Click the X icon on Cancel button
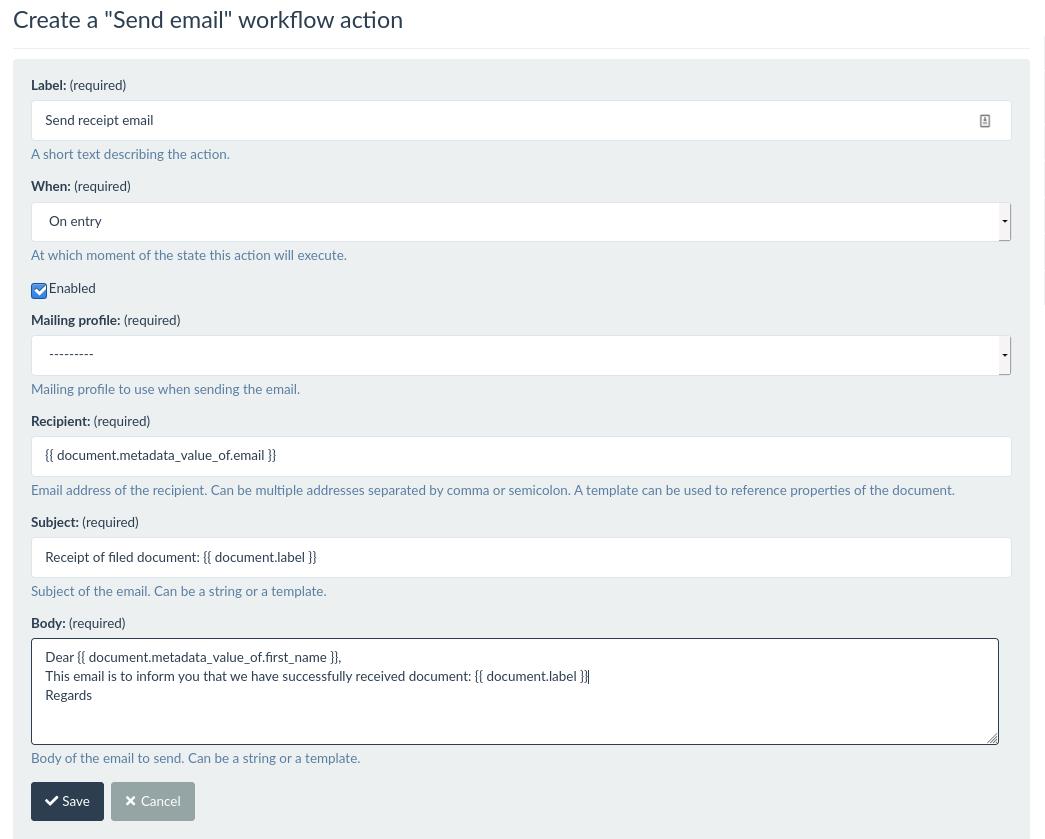Image resolution: width=1045 pixels, height=839 pixels. (x=131, y=801)
